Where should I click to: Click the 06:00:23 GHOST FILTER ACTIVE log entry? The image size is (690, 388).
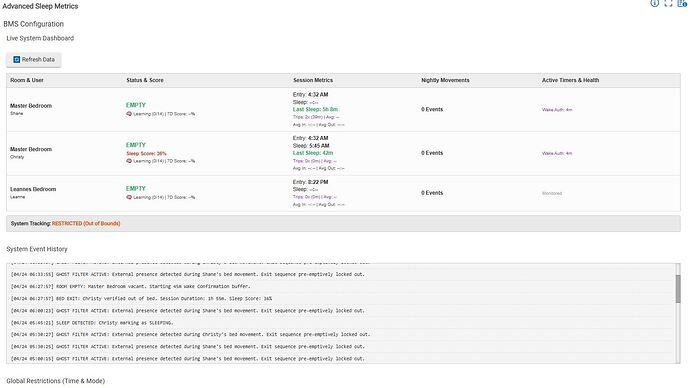187,311
